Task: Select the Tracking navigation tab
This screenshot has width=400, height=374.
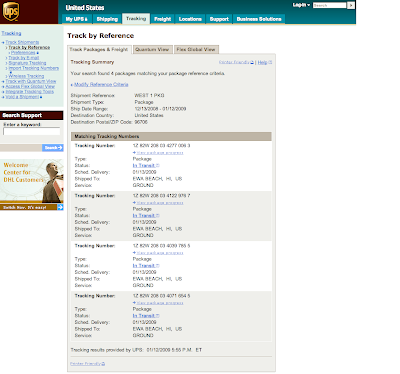Action: tap(136, 19)
